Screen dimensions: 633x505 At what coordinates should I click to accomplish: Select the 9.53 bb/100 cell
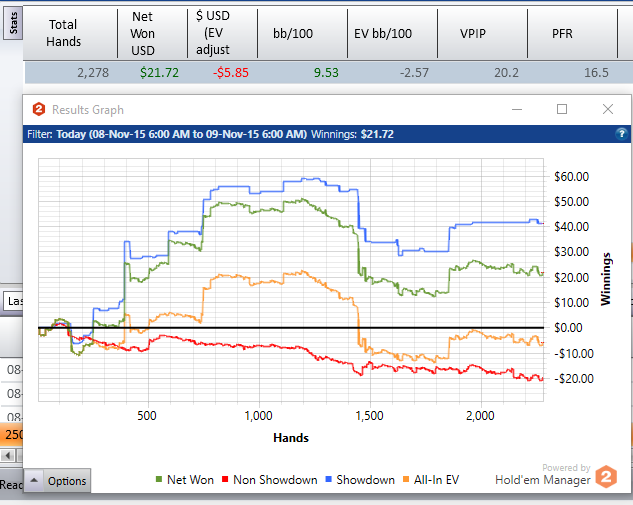coord(326,73)
